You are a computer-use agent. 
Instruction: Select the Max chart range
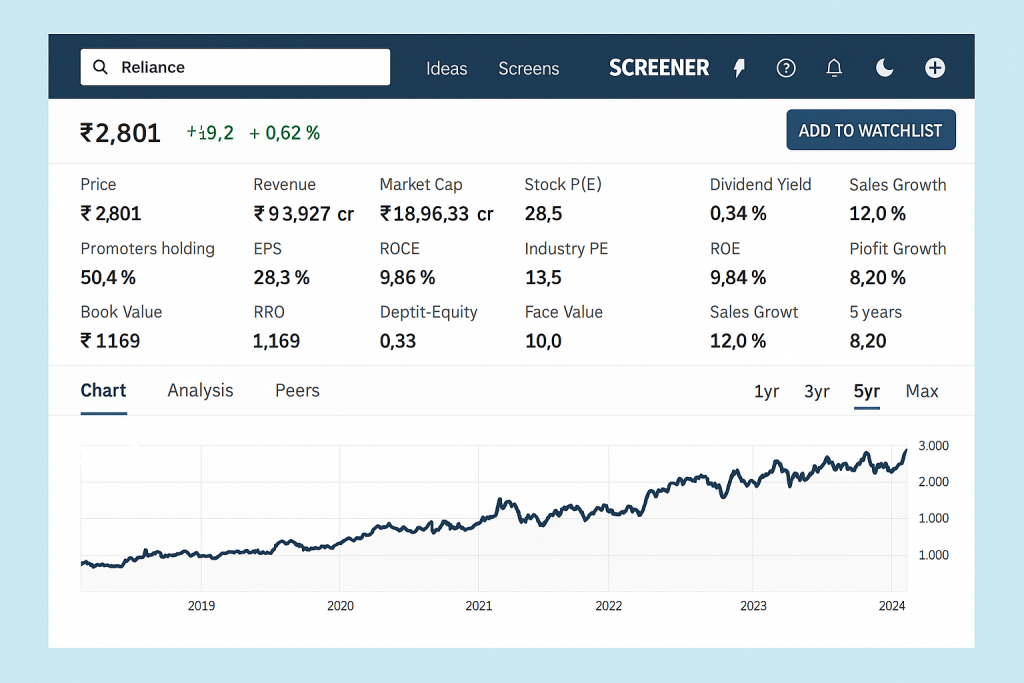click(x=921, y=391)
